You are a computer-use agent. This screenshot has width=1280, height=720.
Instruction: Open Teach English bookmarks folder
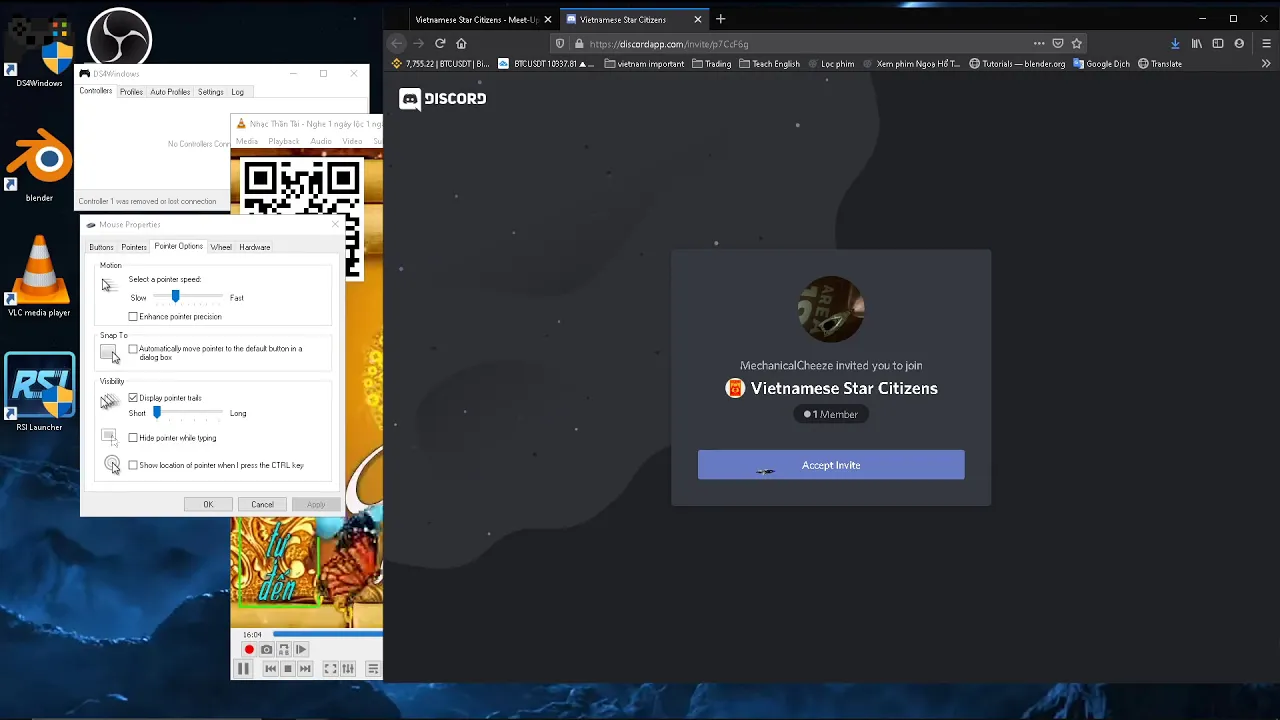click(769, 64)
